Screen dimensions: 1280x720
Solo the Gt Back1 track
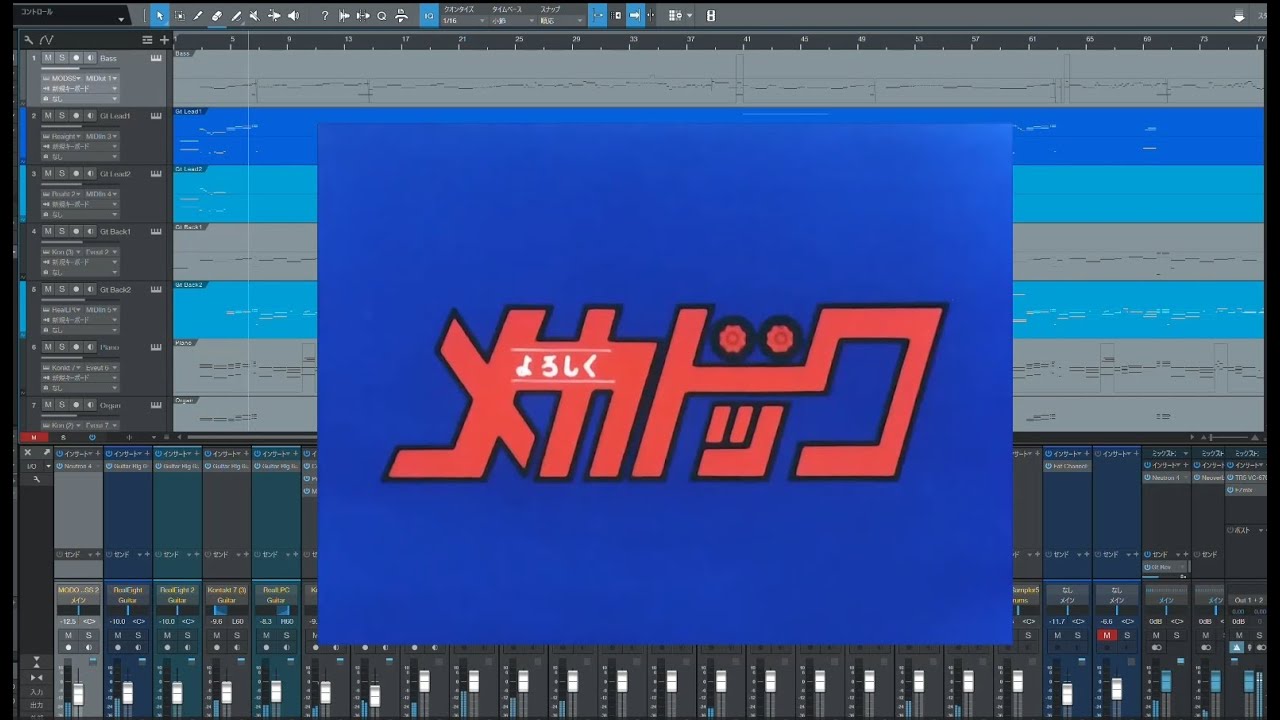coord(61,231)
